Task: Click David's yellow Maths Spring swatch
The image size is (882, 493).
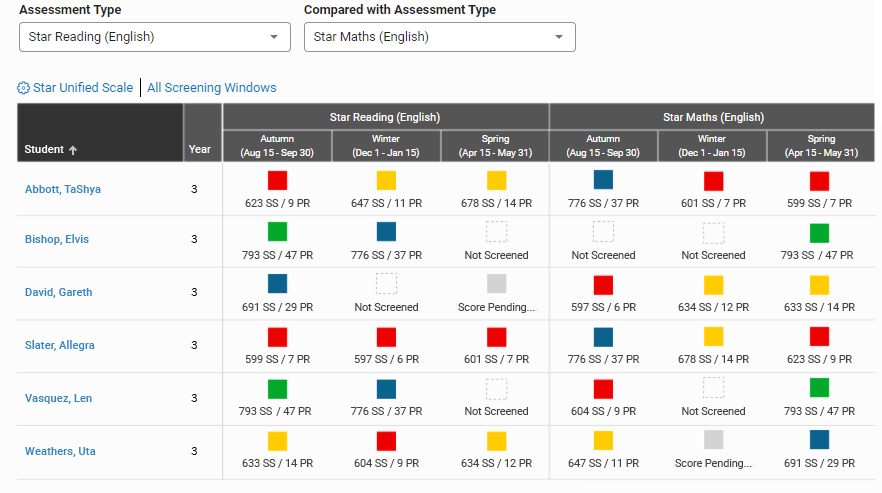Action: pos(820,285)
